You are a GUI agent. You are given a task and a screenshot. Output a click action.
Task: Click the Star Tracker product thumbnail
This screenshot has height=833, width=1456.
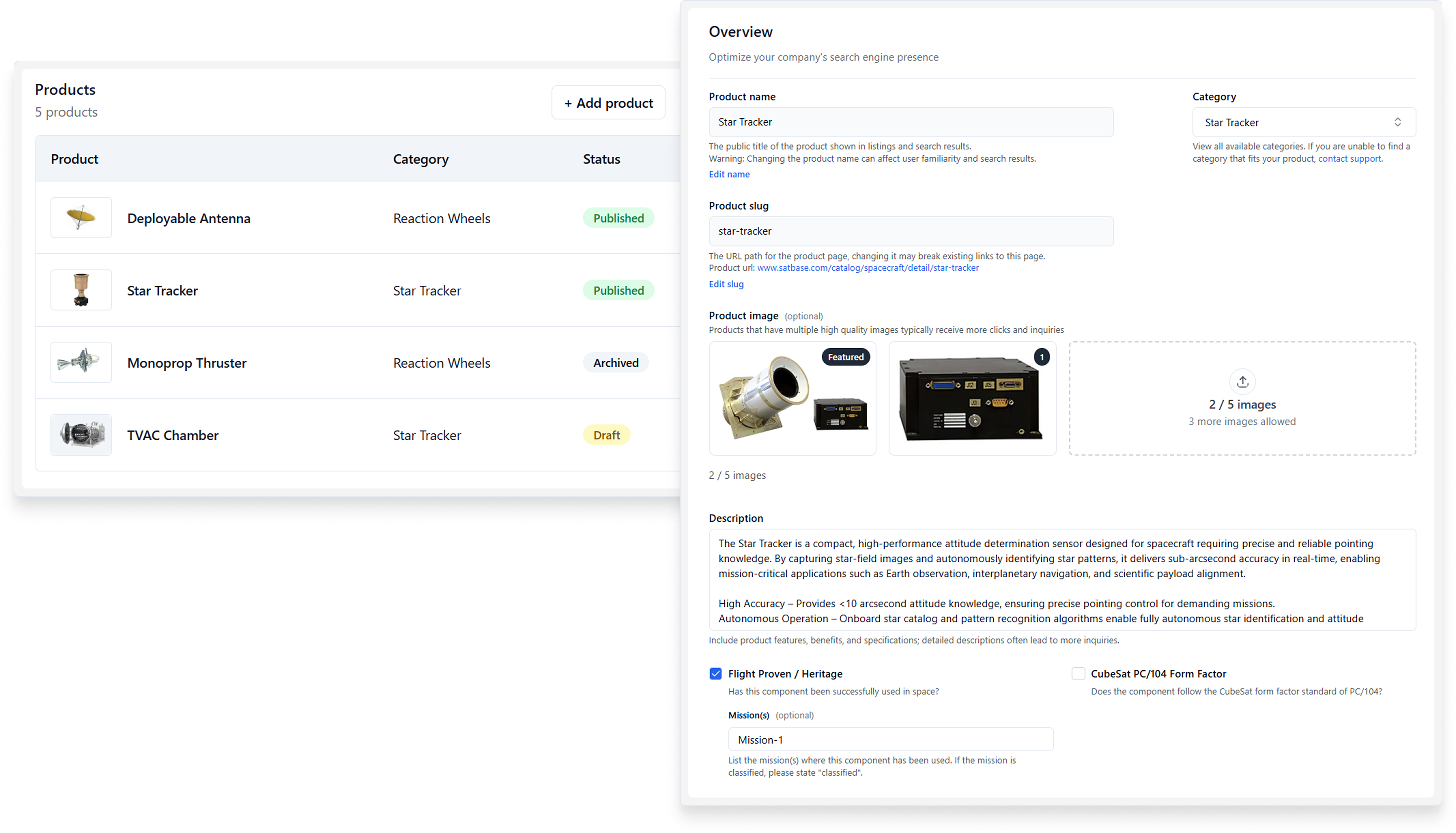point(81,290)
